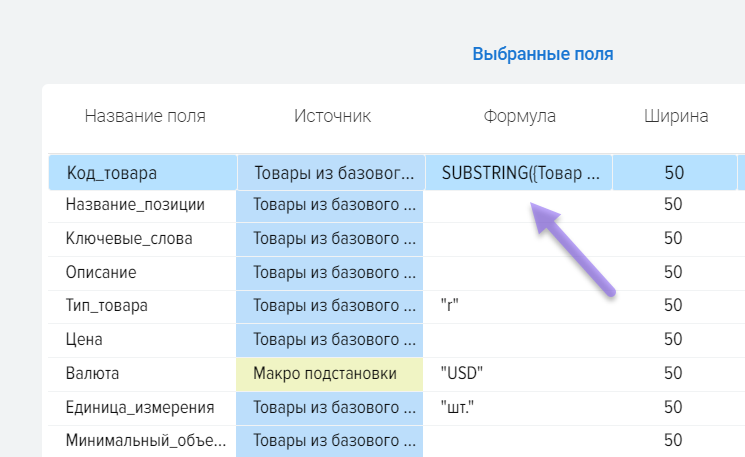Edit the "шт." formula for Единица_измерения
745x457 pixels.
pos(519,407)
